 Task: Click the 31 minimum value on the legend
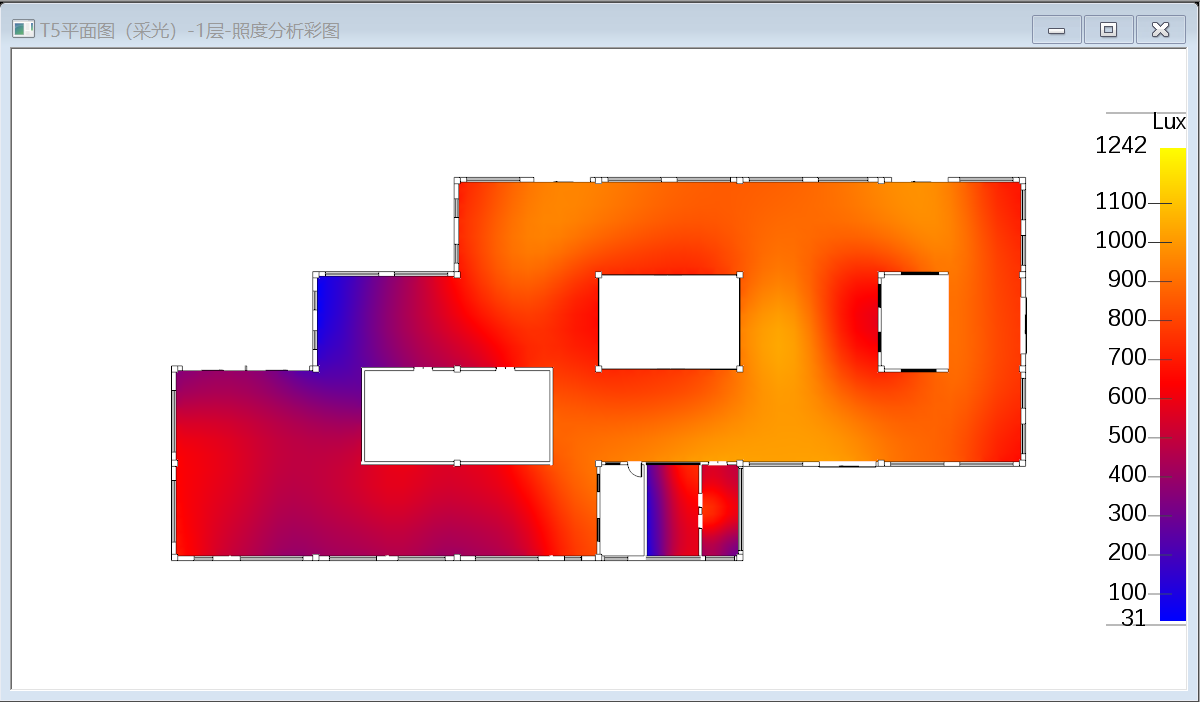click(x=1133, y=618)
